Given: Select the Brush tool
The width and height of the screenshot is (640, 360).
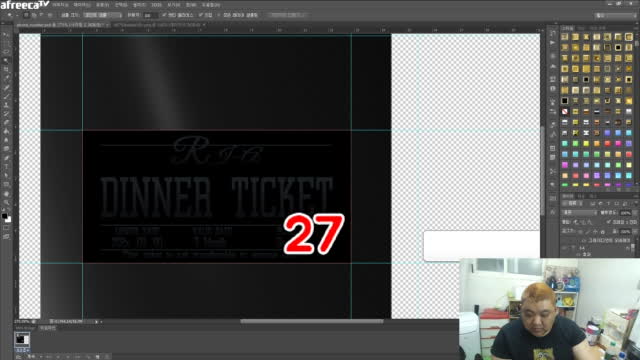Looking at the screenshot, I should [6, 96].
